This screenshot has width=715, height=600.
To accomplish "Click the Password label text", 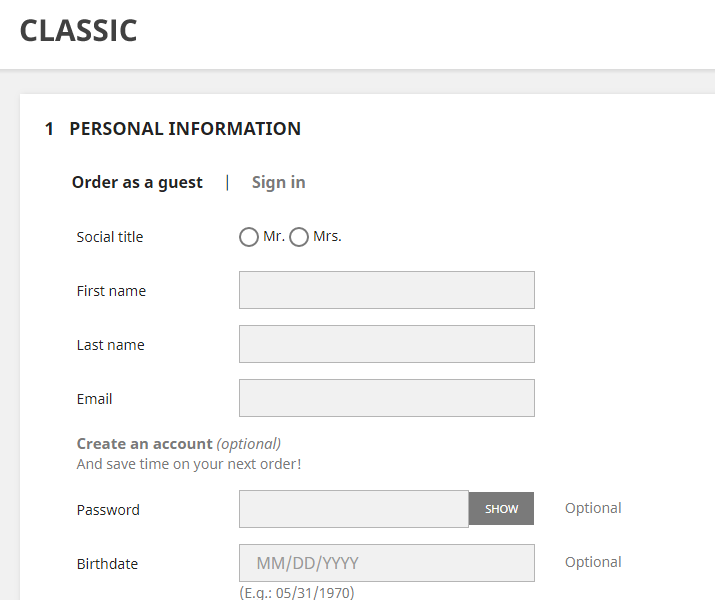I will click(108, 510).
